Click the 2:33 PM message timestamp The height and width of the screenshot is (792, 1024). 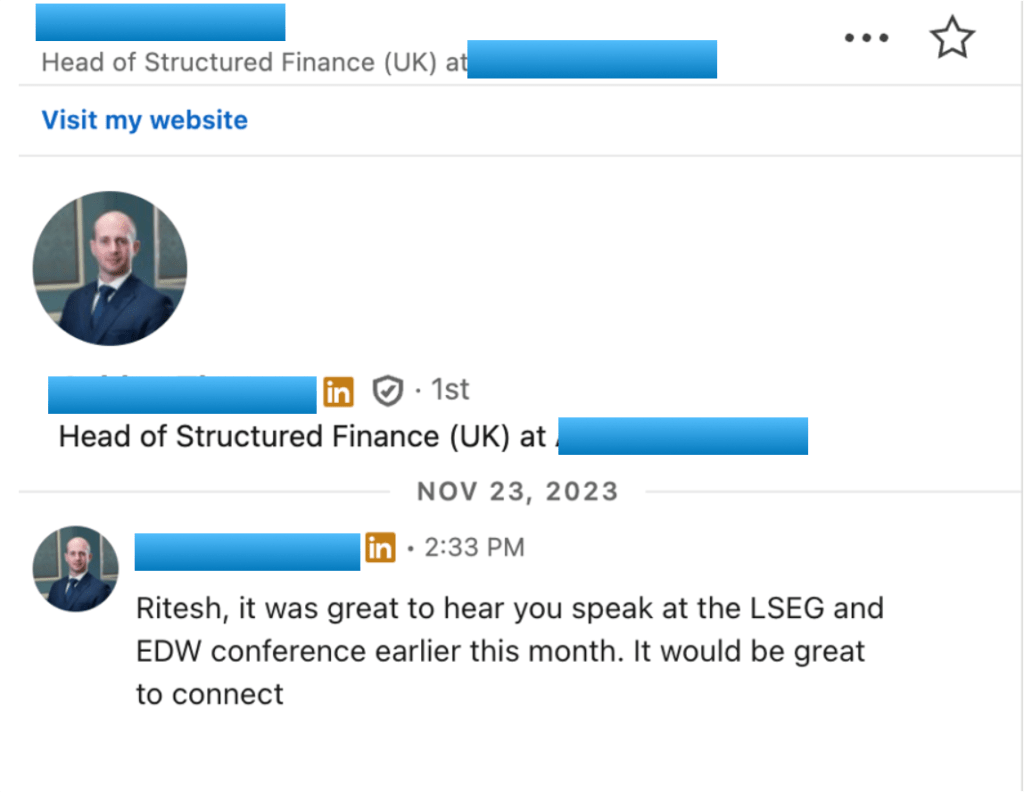tap(473, 548)
